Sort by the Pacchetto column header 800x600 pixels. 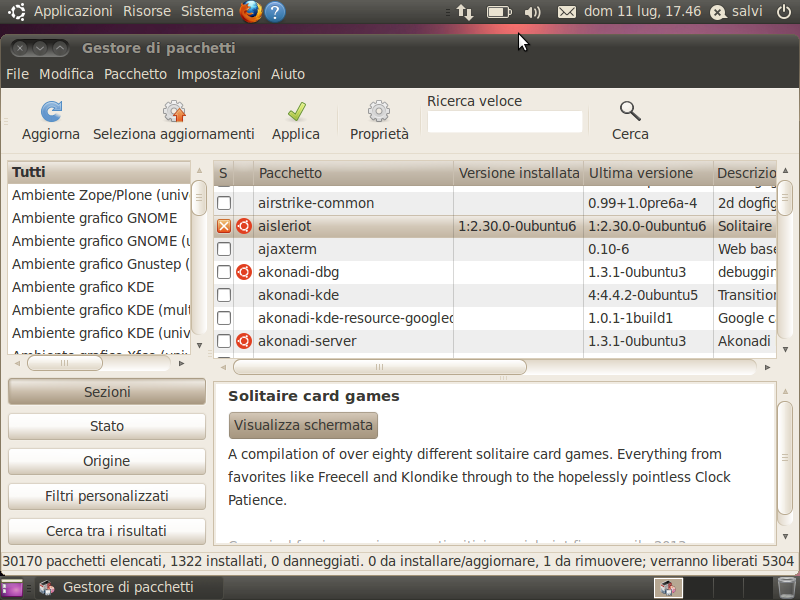[x=354, y=173]
